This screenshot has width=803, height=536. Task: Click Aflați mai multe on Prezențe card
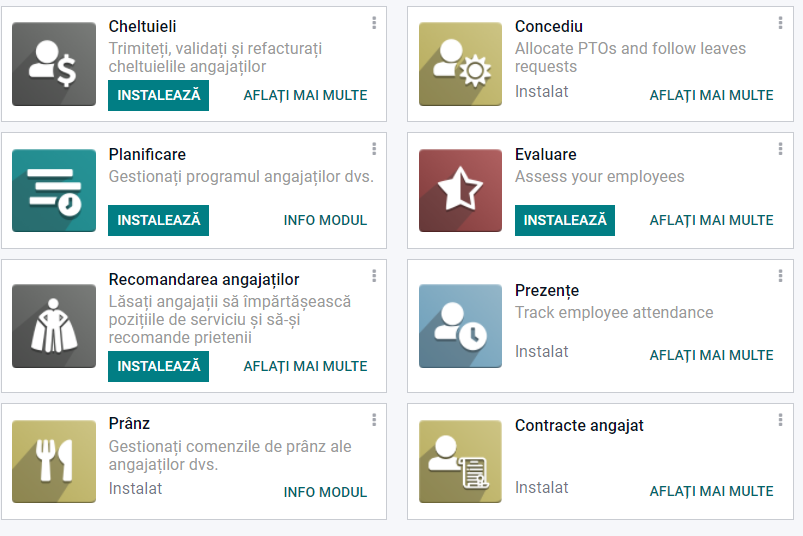(x=711, y=355)
